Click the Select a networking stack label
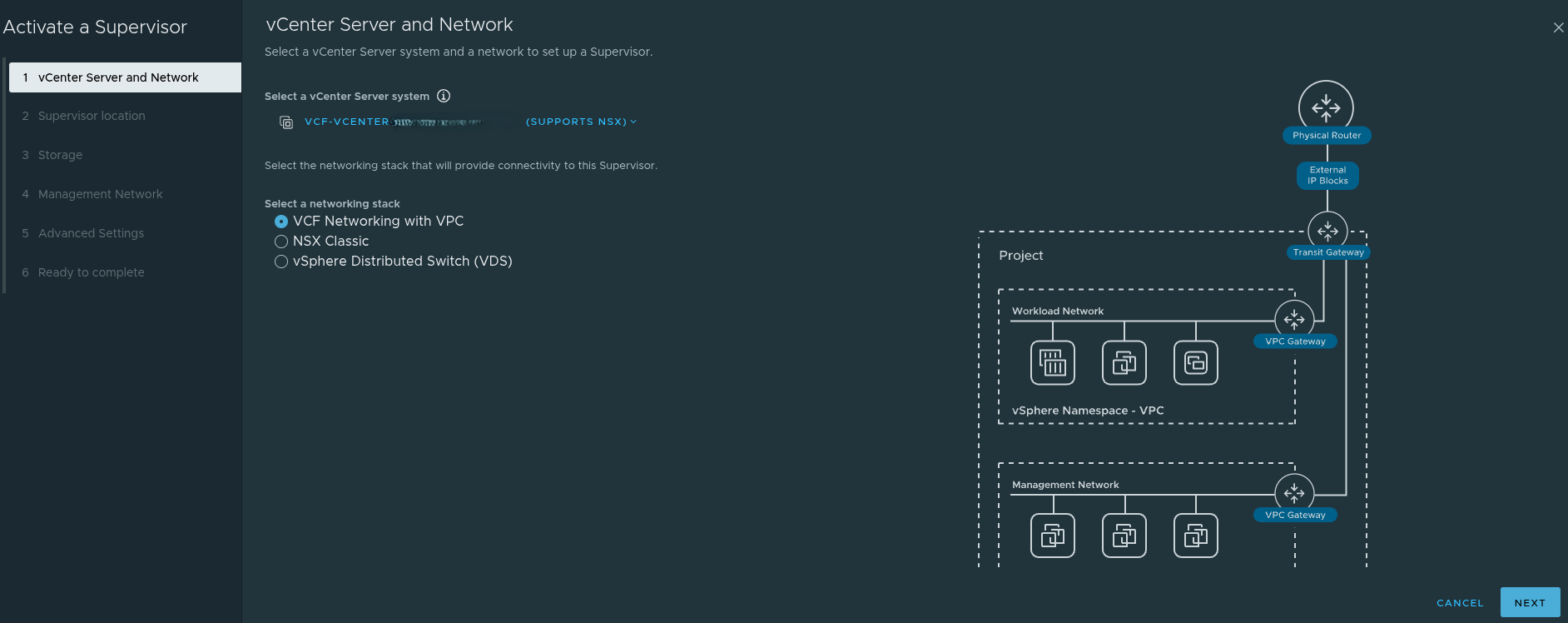This screenshot has width=1568, height=623. pyautogui.click(x=332, y=204)
